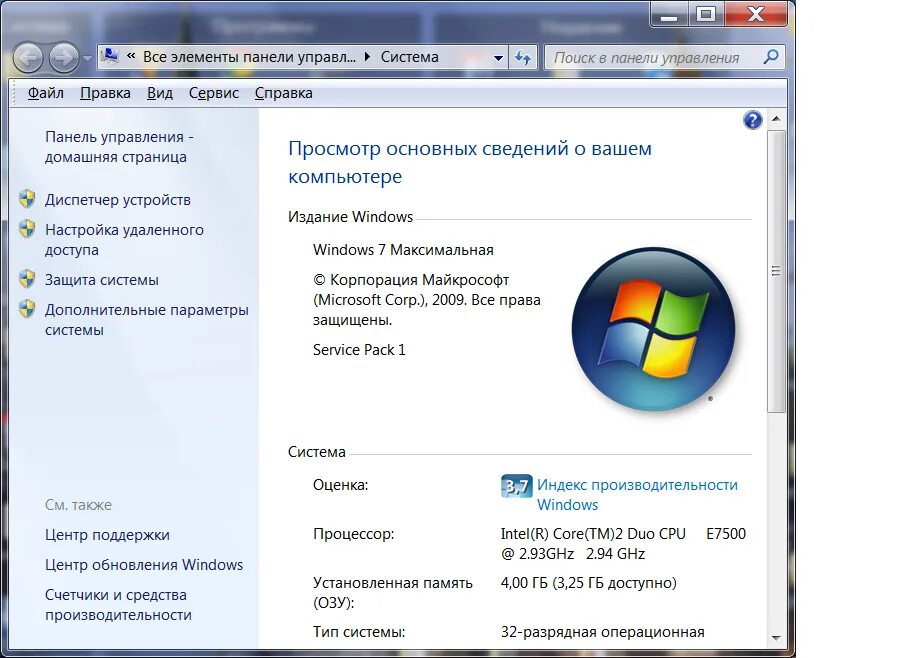Click the scrollbar down arrow
Screen dimensions: 900x658
776,638
